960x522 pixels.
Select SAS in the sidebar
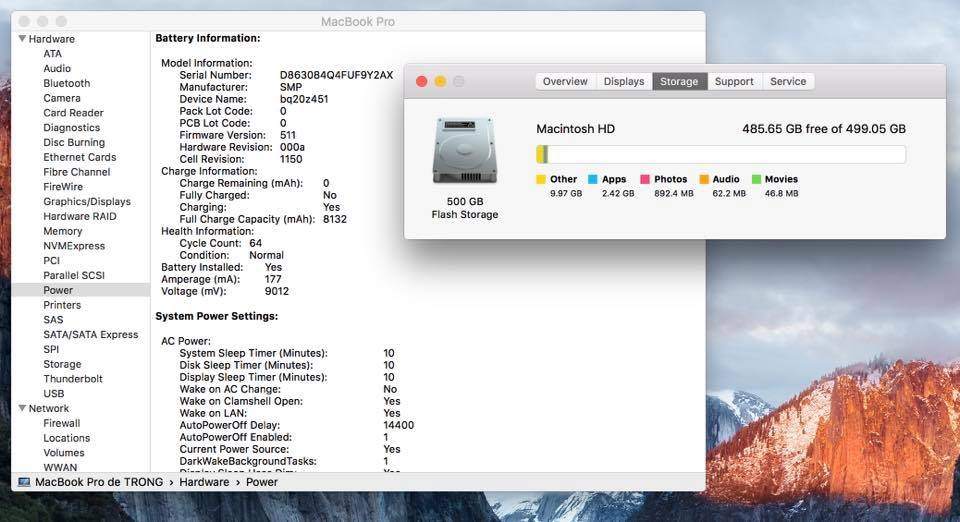(53, 319)
